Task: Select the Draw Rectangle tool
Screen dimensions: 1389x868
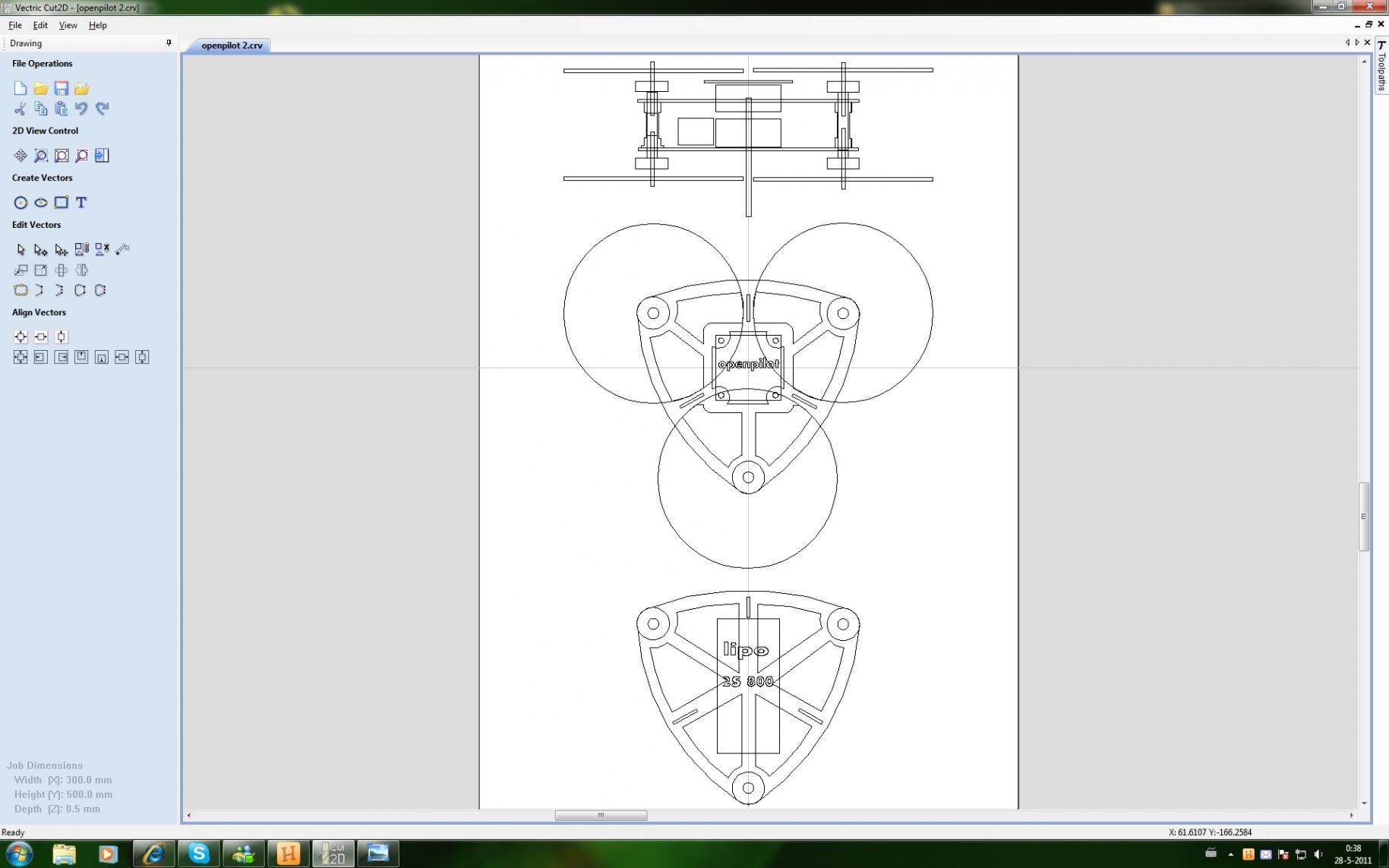Action: tap(62, 203)
